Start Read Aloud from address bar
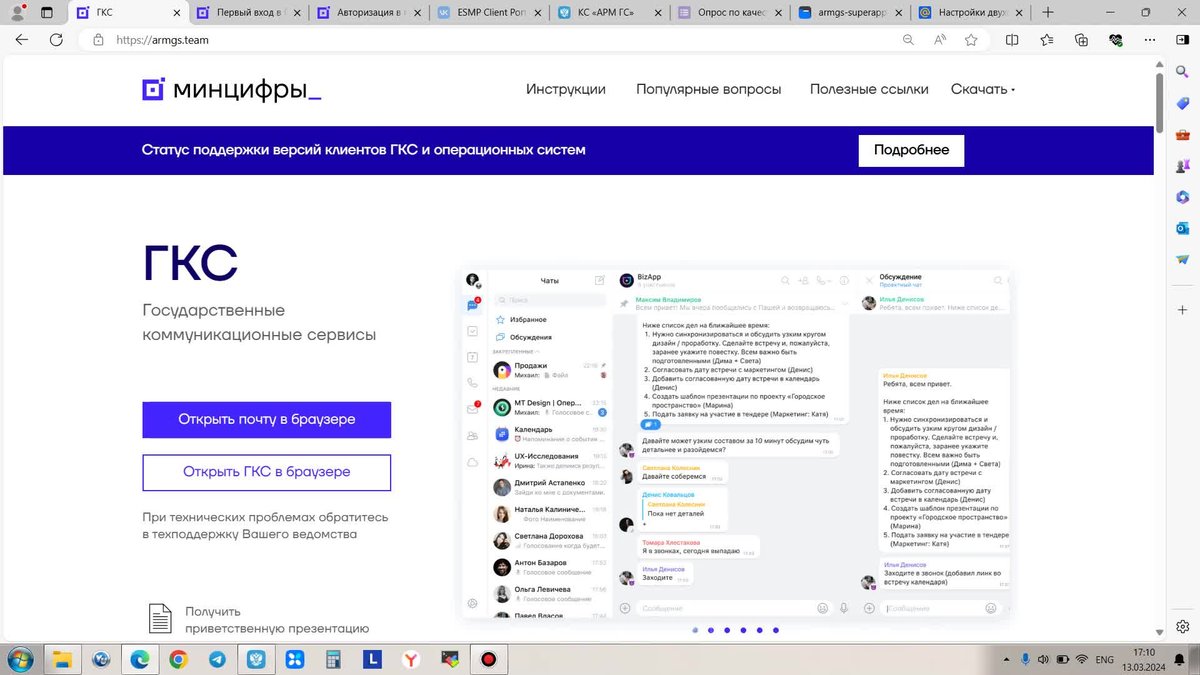Viewport: 1200px width, 675px height. click(940, 40)
